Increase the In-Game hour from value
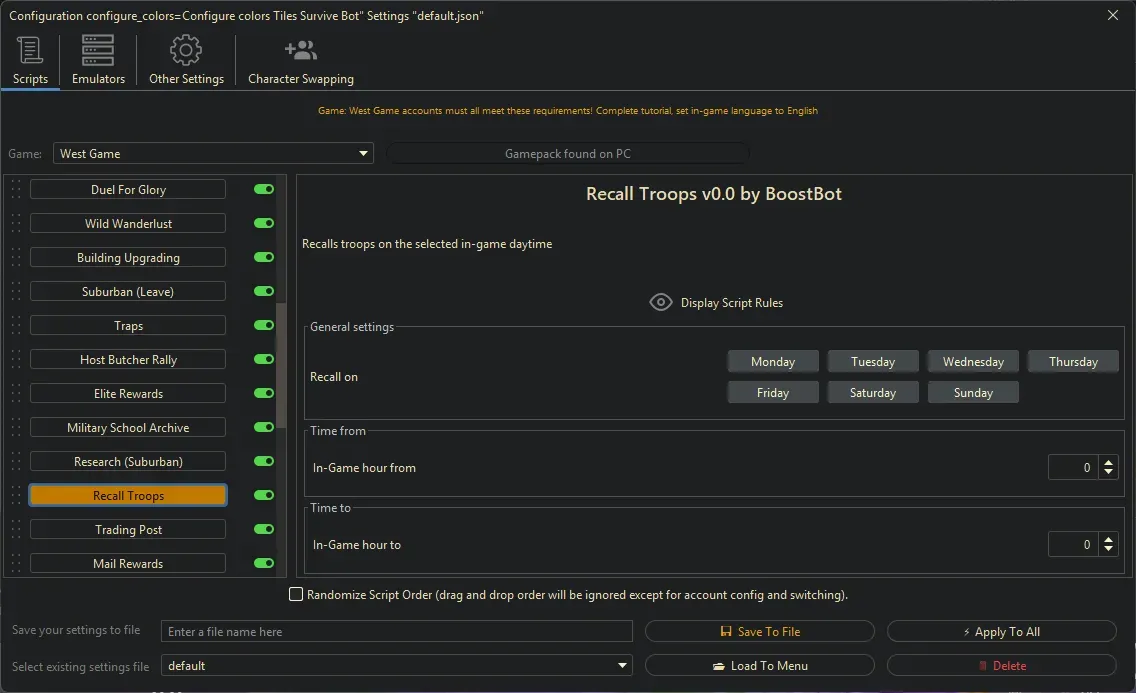Image resolution: width=1136 pixels, height=693 pixels. click(x=1108, y=463)
